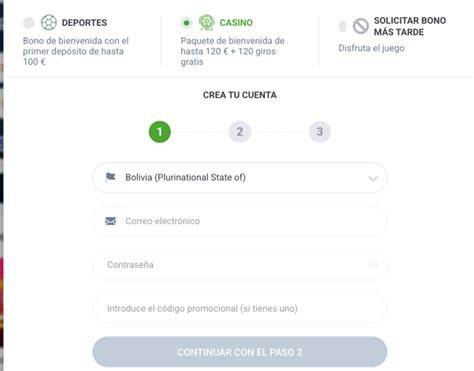Focus the Contraseña password field
The height and width of the screenshot is (371, 474).
(240, 265)
